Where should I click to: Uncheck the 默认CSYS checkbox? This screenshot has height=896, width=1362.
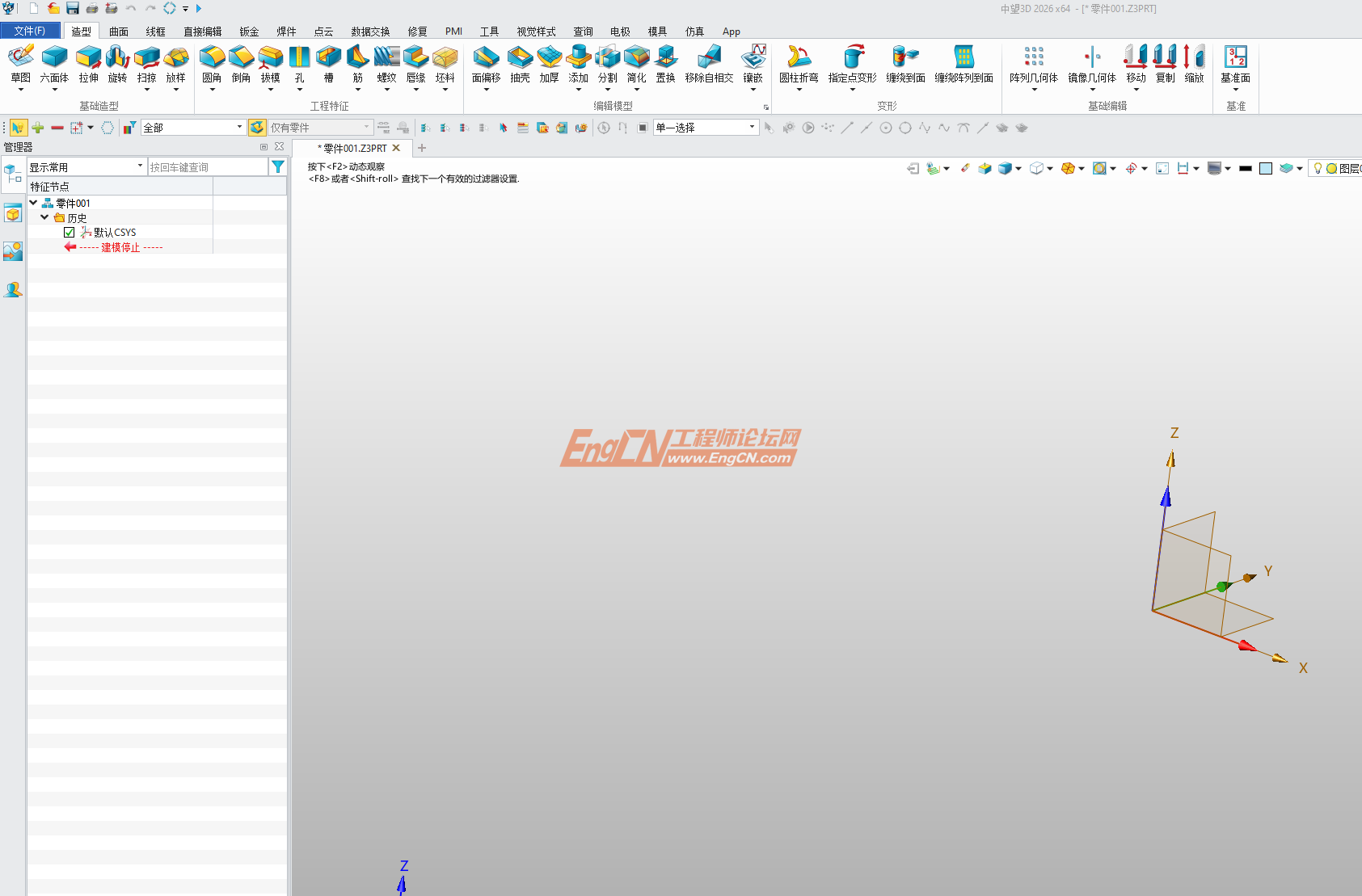[70, 232]
